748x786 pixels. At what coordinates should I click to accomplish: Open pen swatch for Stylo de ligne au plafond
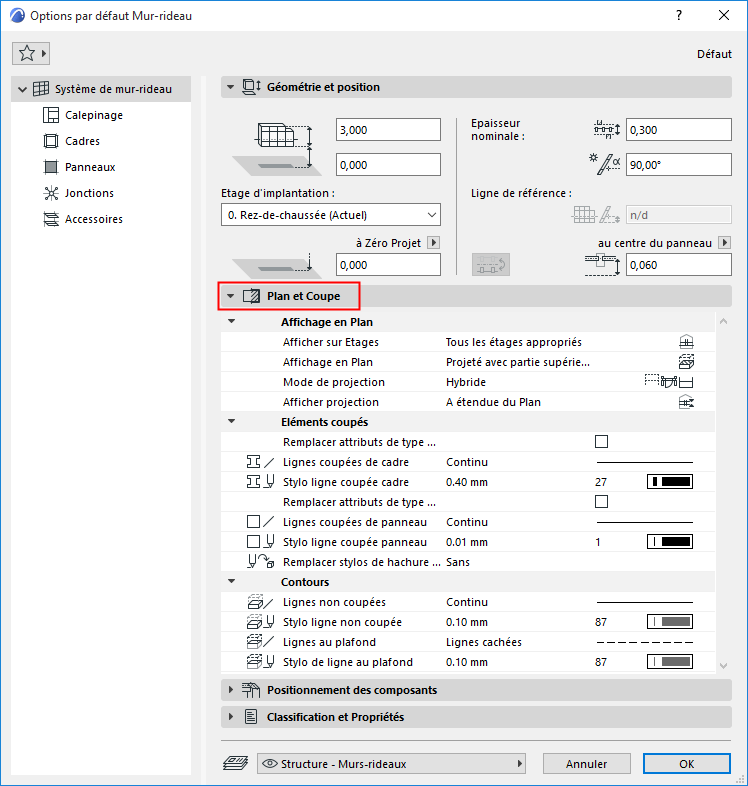(670, 662)
